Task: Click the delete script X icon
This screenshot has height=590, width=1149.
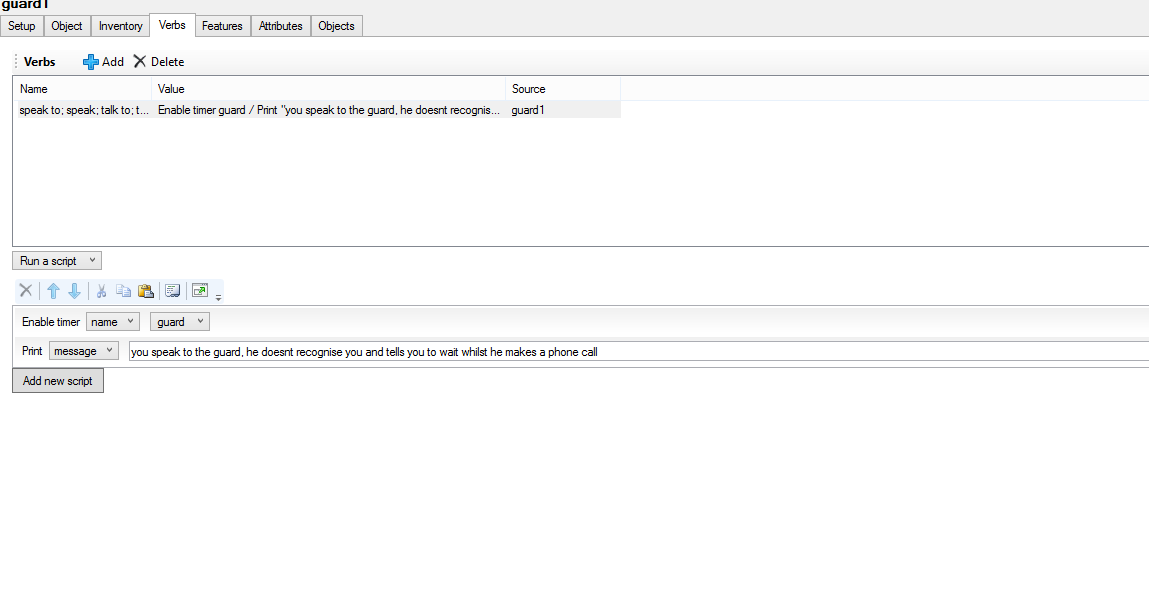Action: 26,291
